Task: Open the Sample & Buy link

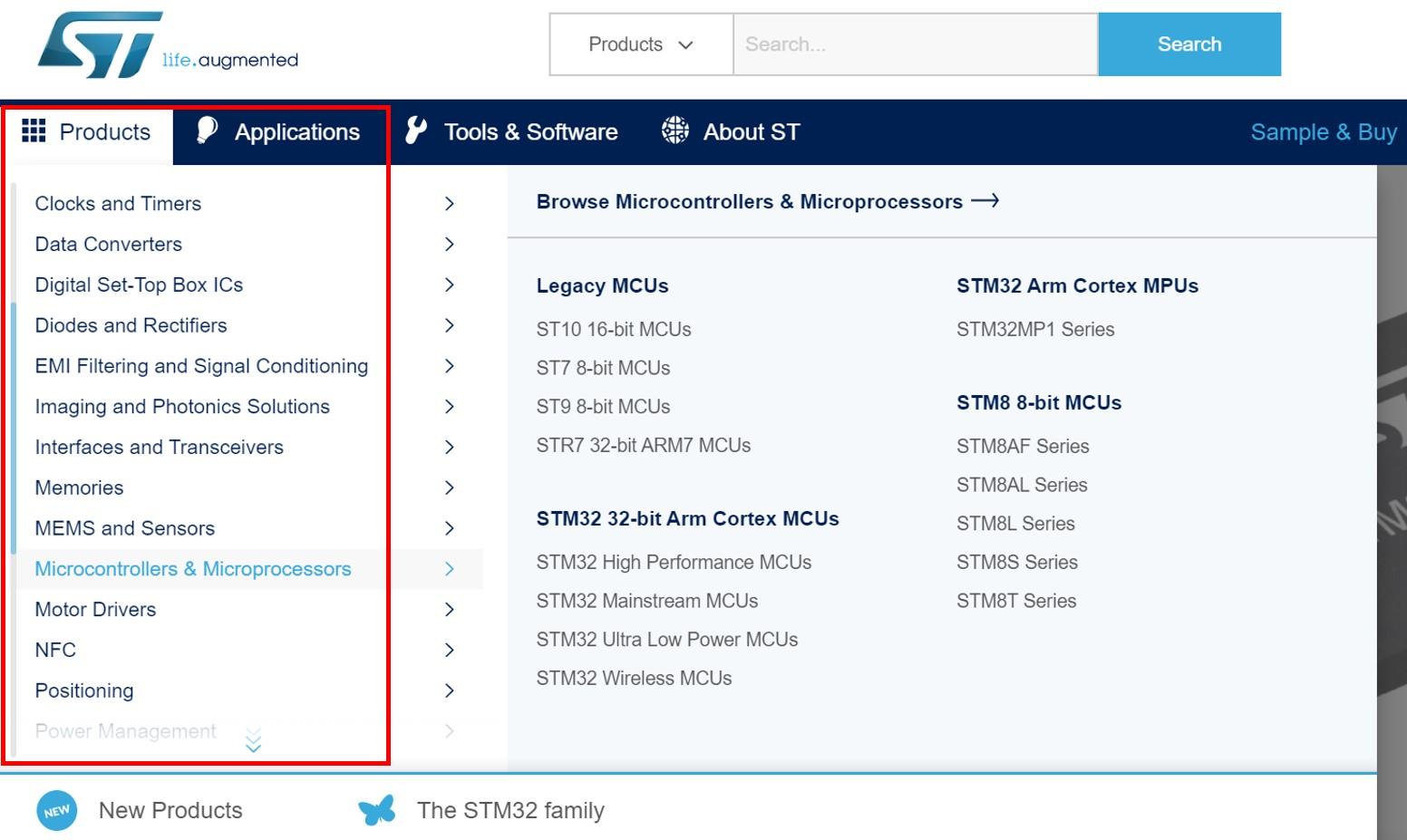Action: (x=1324, y=132)
